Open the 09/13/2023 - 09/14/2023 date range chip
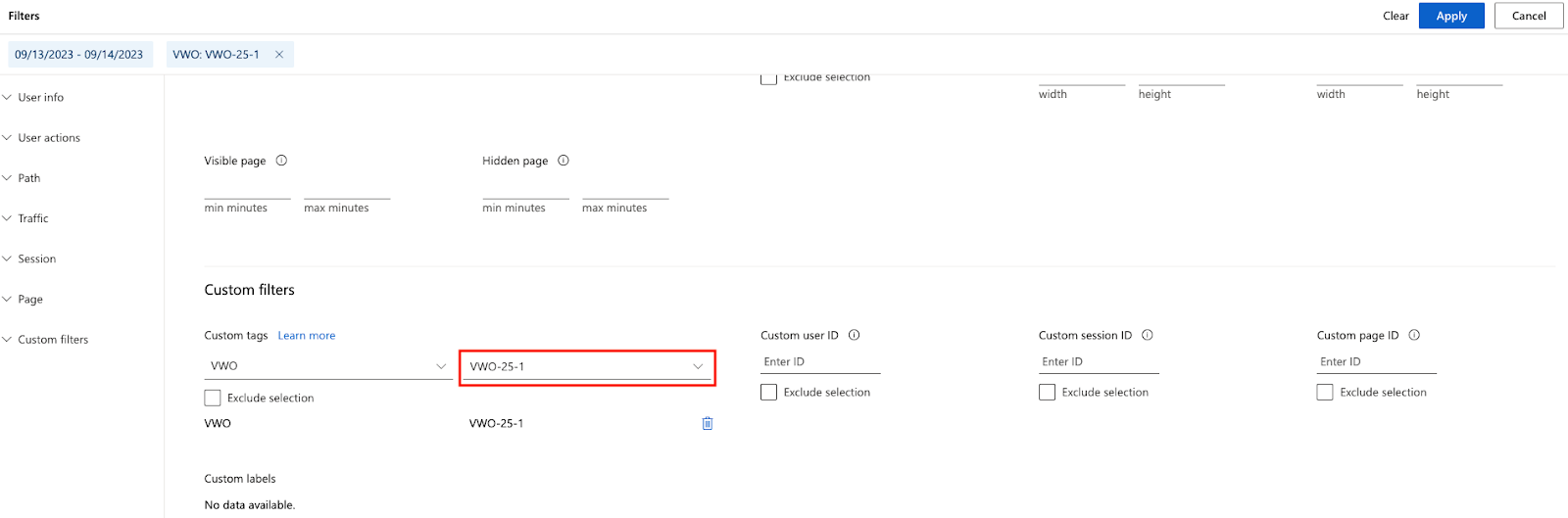The image size is (1568, 518). coord(78,55)
